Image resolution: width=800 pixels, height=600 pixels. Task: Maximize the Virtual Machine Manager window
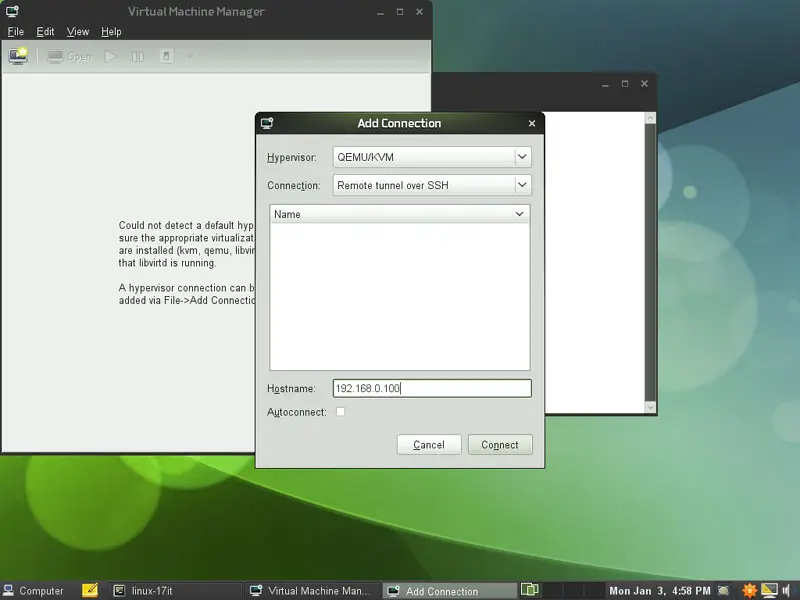pyautogui.click(x=400, y=12)
